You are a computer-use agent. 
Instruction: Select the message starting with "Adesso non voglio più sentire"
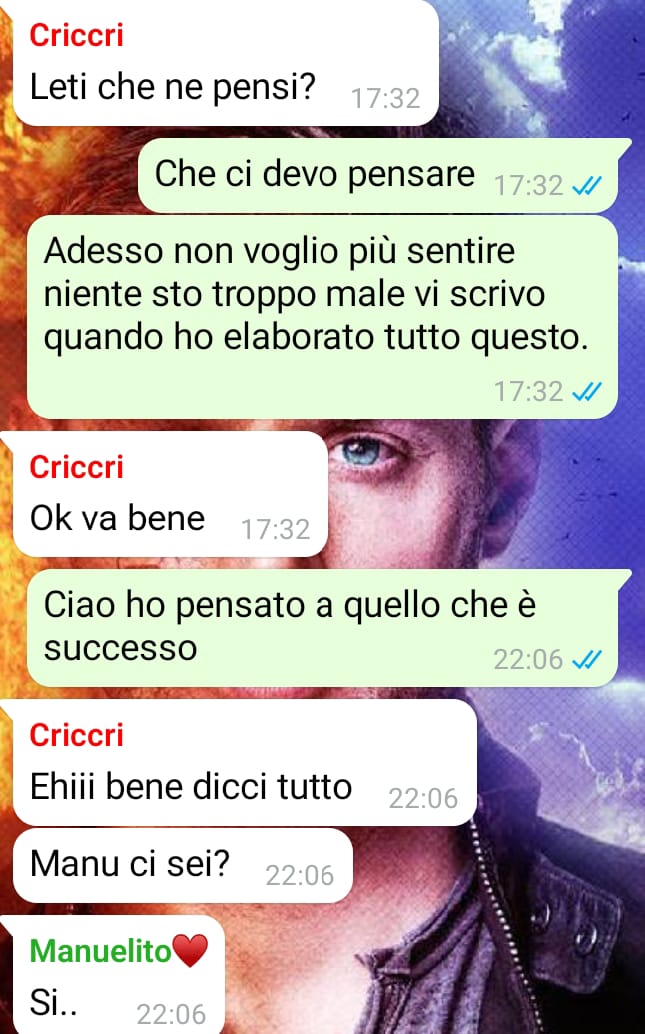click(322, 317)
